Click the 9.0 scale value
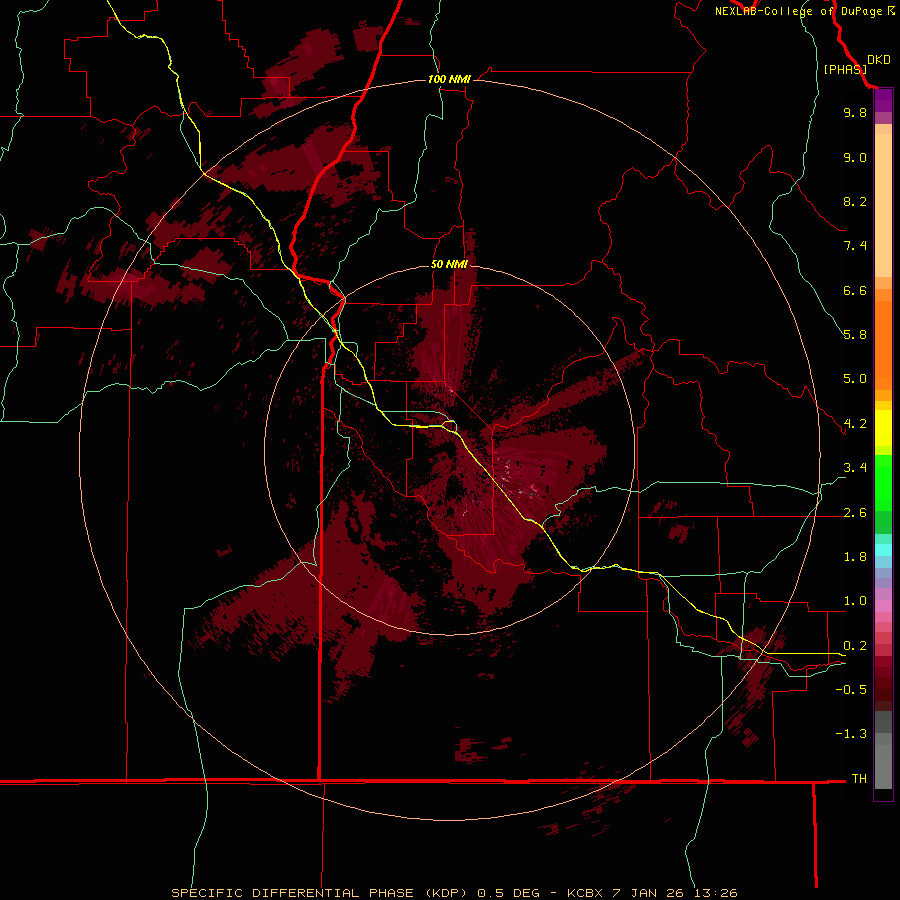Viewport: 900px width, 900px height. click(855, 157)
